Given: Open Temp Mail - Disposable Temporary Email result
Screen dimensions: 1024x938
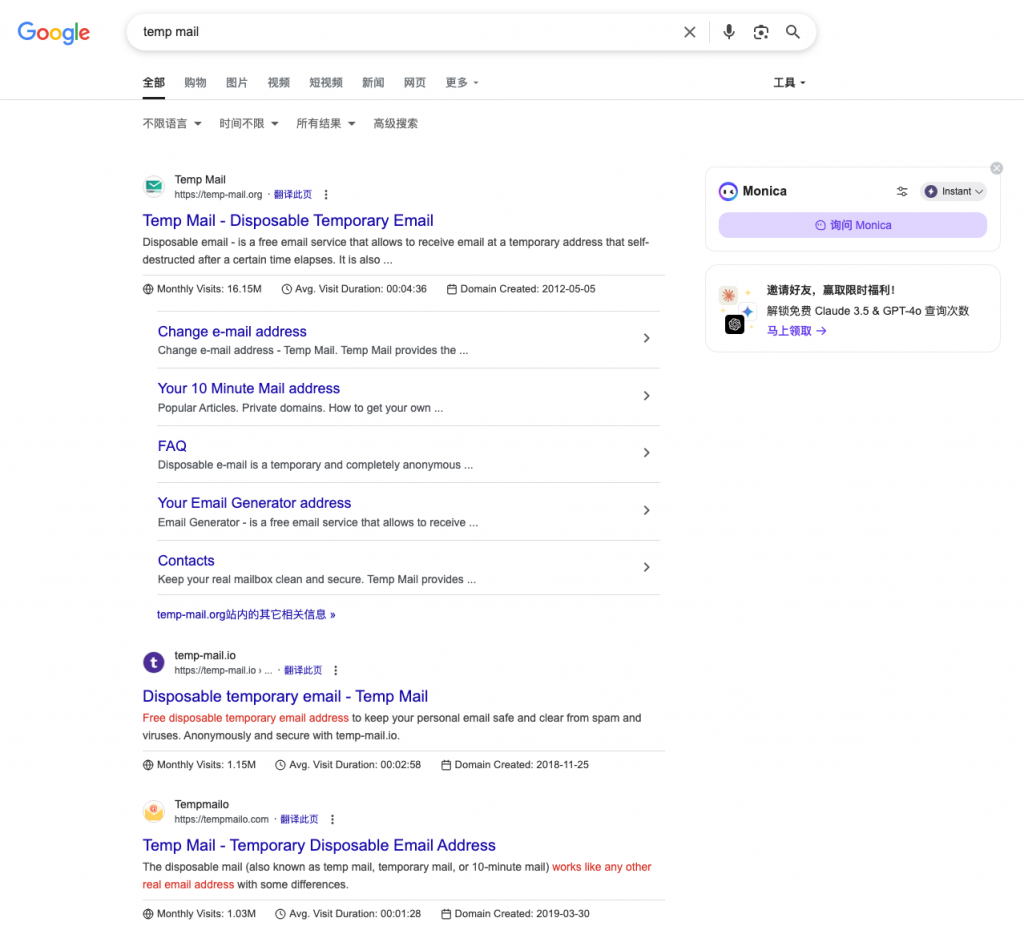Looking at the screenshot, I should point(288,221).
